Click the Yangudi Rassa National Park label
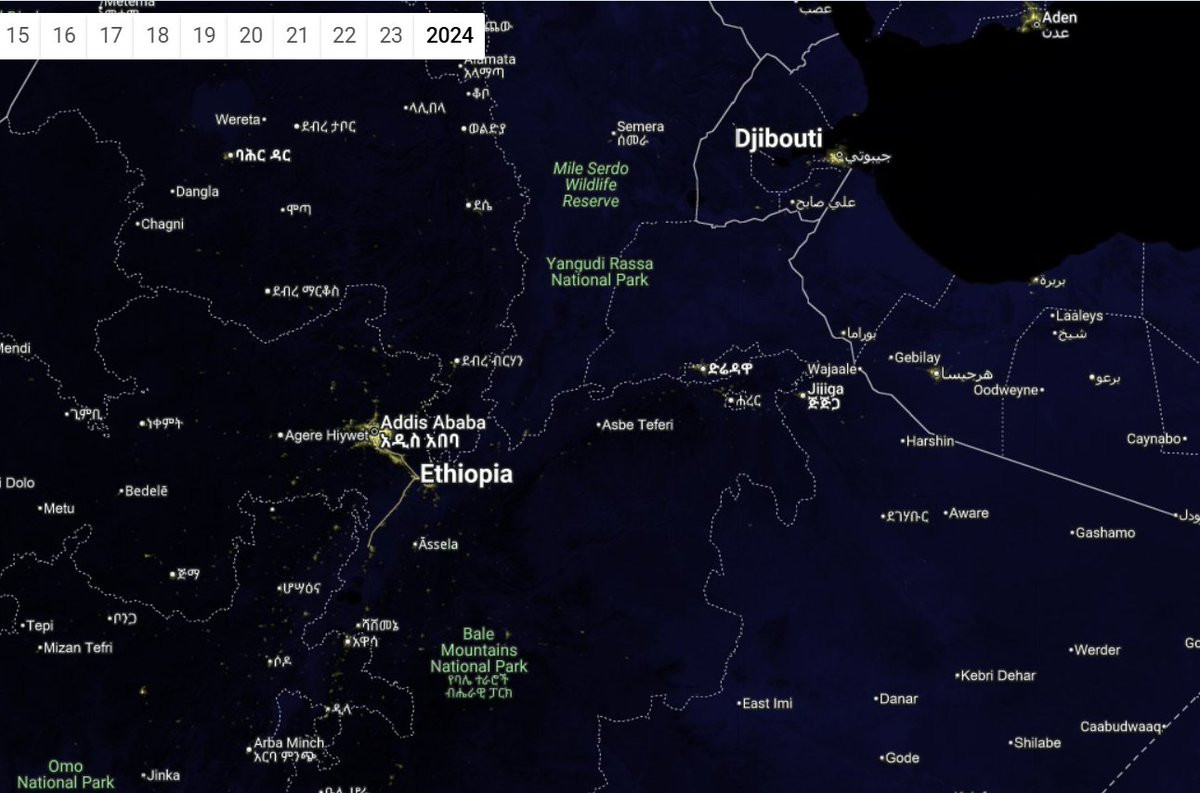The image size is (1200, 793). click(599, 272)
